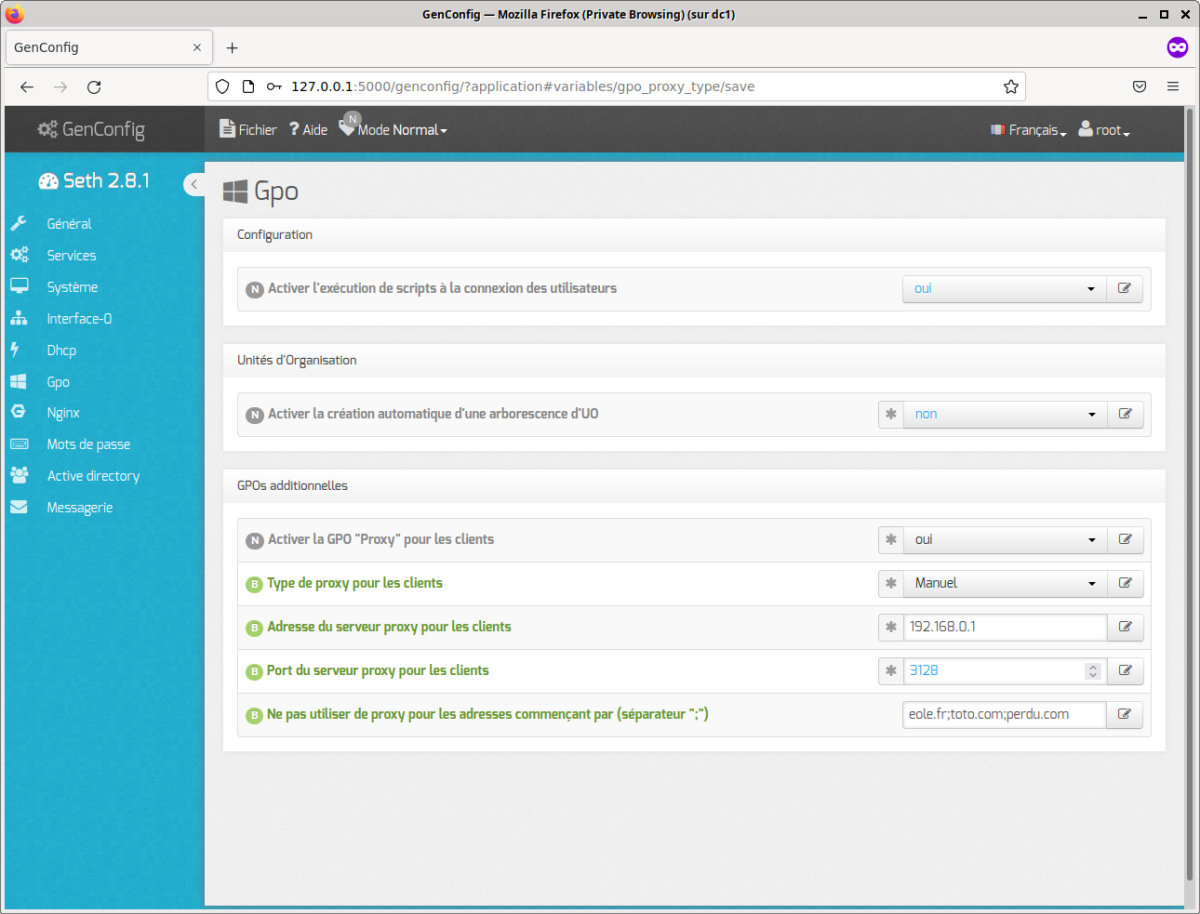Open the Firefox application menu
This screenshot has width=1200, height=914.
[x=1173, y=87]
